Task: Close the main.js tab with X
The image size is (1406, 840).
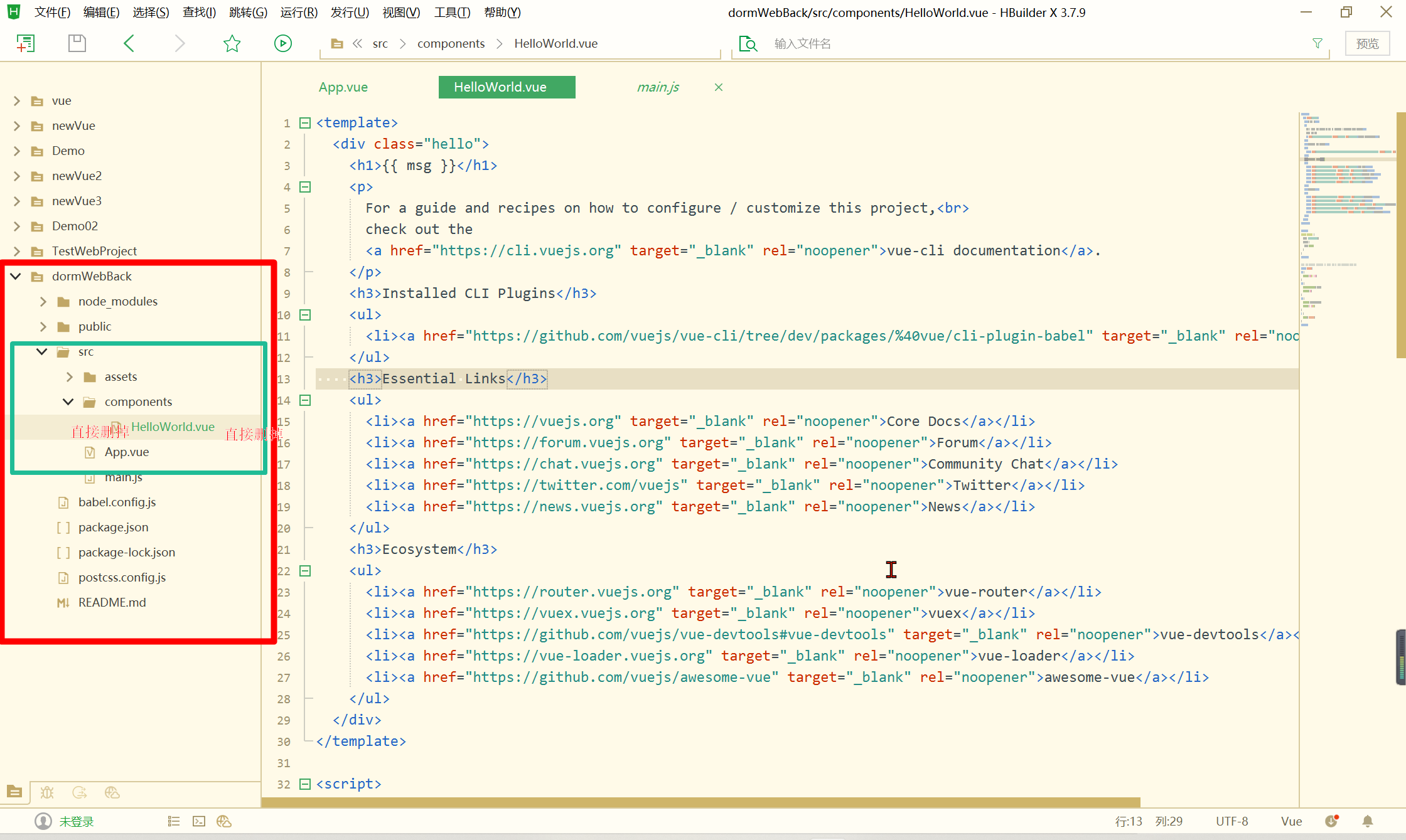Action: point(719,87)
